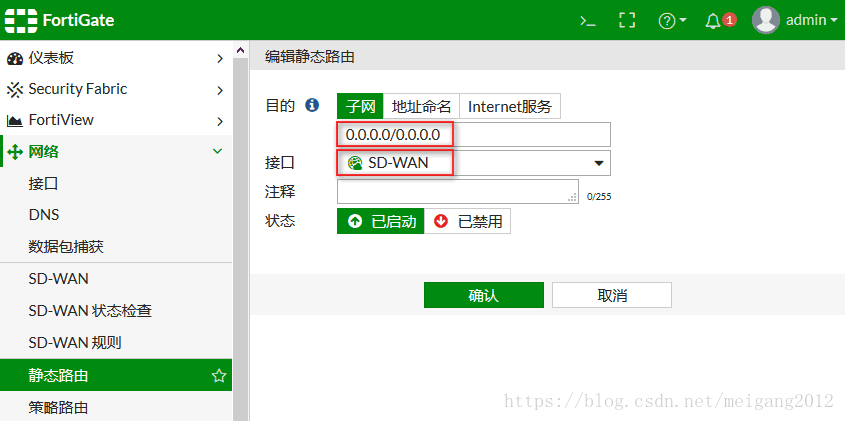This screenshot has height=421, width=845.
Task: Toggle favorite star for 静态路由
Action: point(219,376)
